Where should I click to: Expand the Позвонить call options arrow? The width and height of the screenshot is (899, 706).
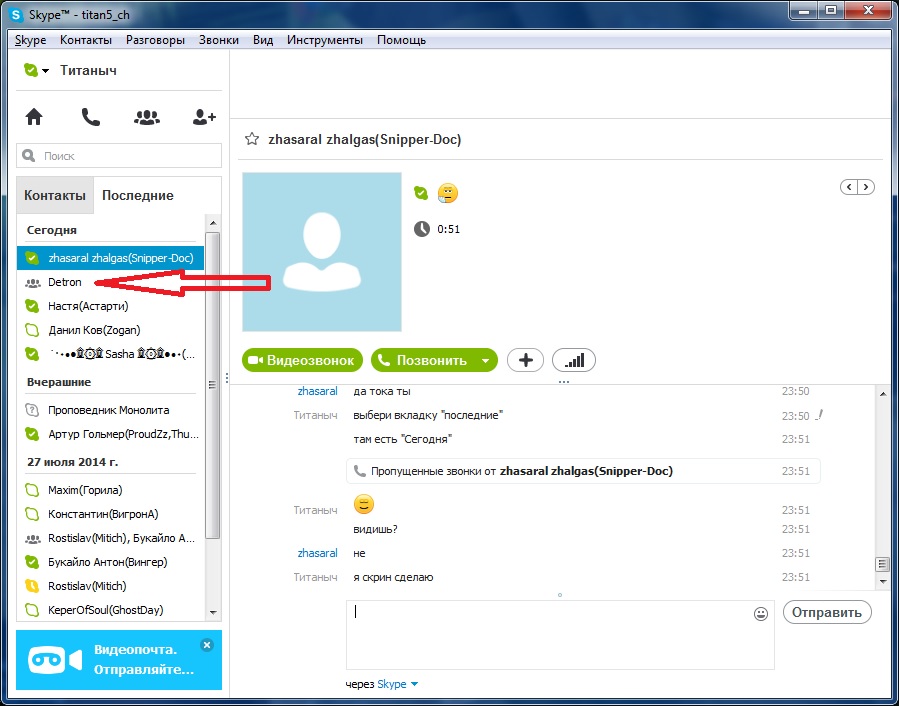click(x=486, y=361)
